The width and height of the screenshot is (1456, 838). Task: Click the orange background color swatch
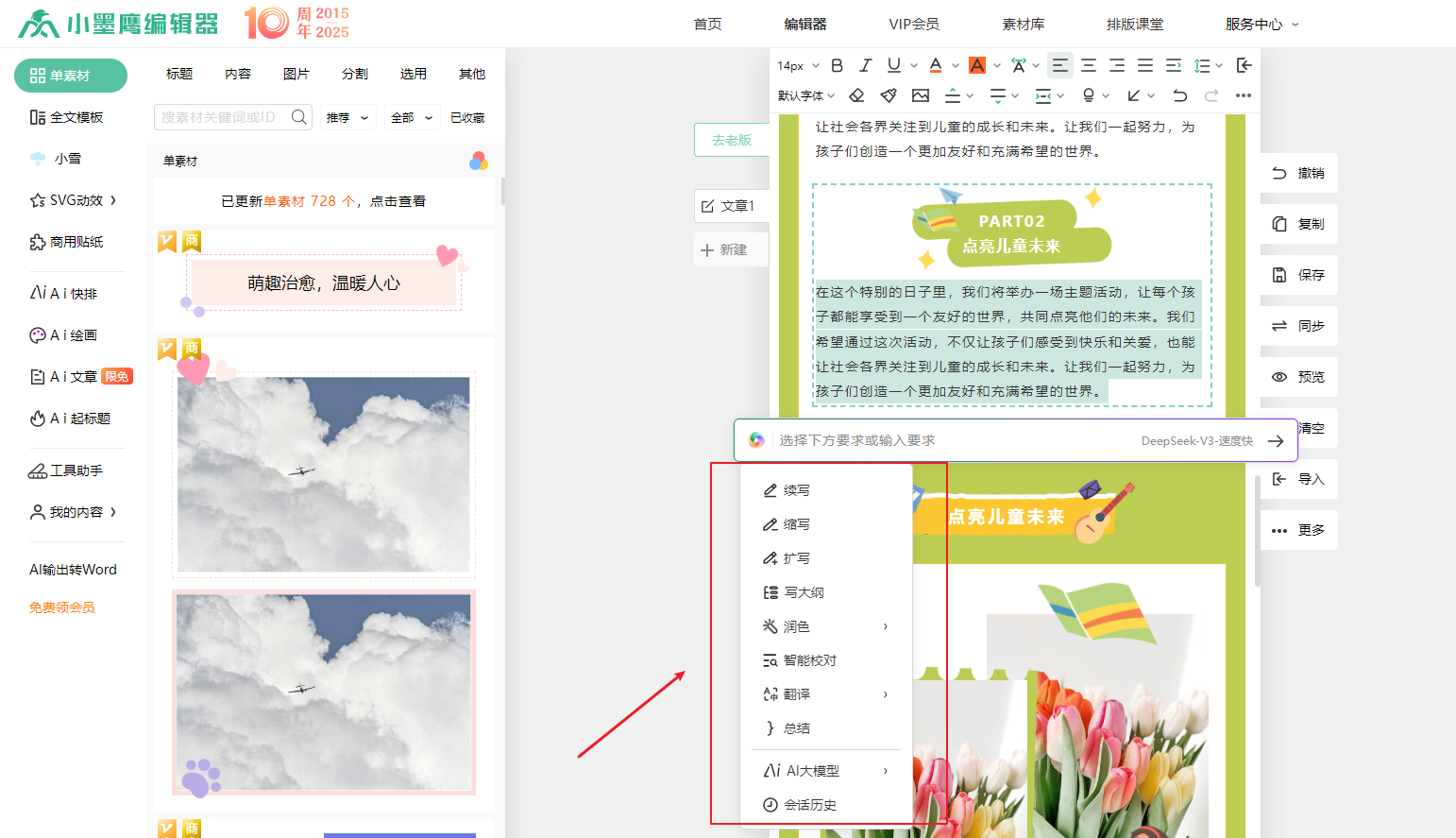click(977, 65)
